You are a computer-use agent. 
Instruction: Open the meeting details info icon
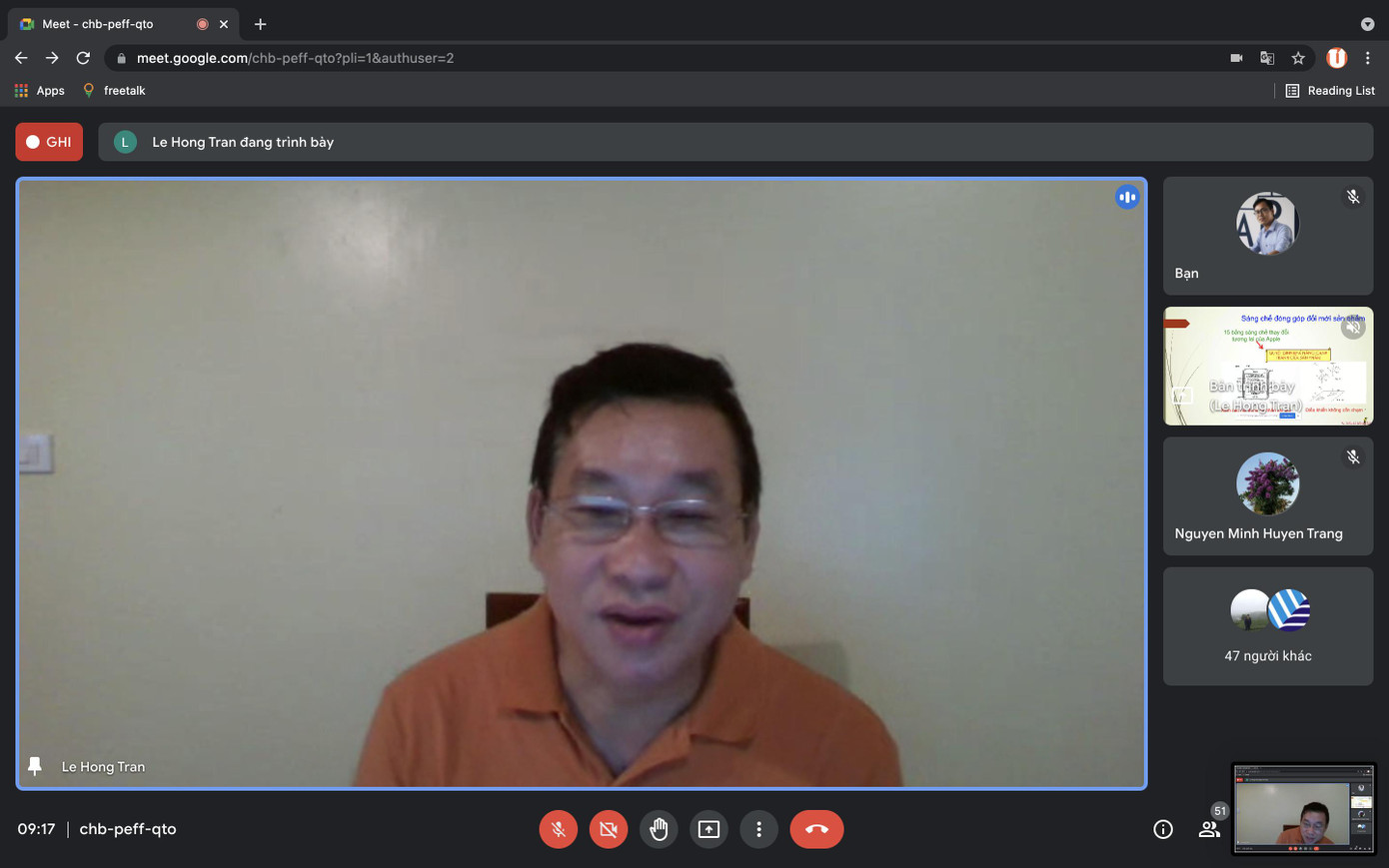[1162, 829]
